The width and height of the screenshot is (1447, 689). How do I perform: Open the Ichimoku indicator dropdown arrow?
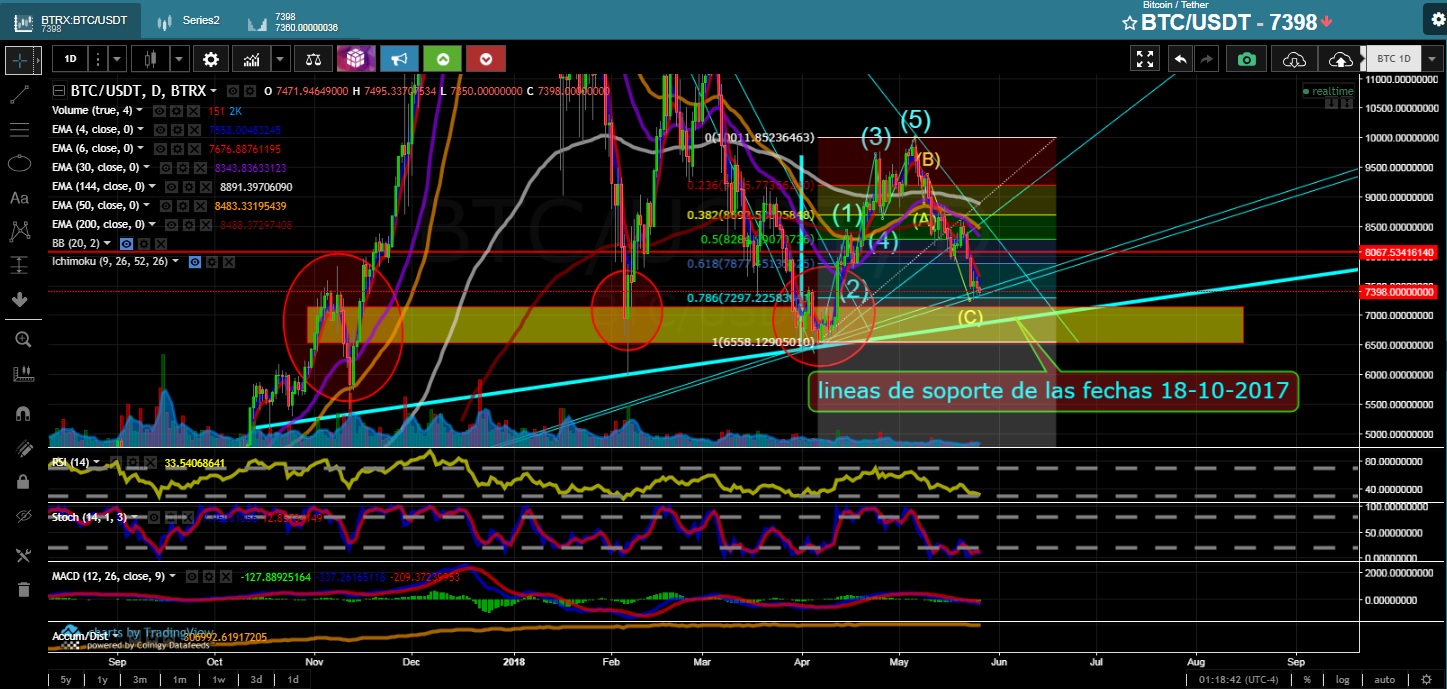(x=176, y=262)
